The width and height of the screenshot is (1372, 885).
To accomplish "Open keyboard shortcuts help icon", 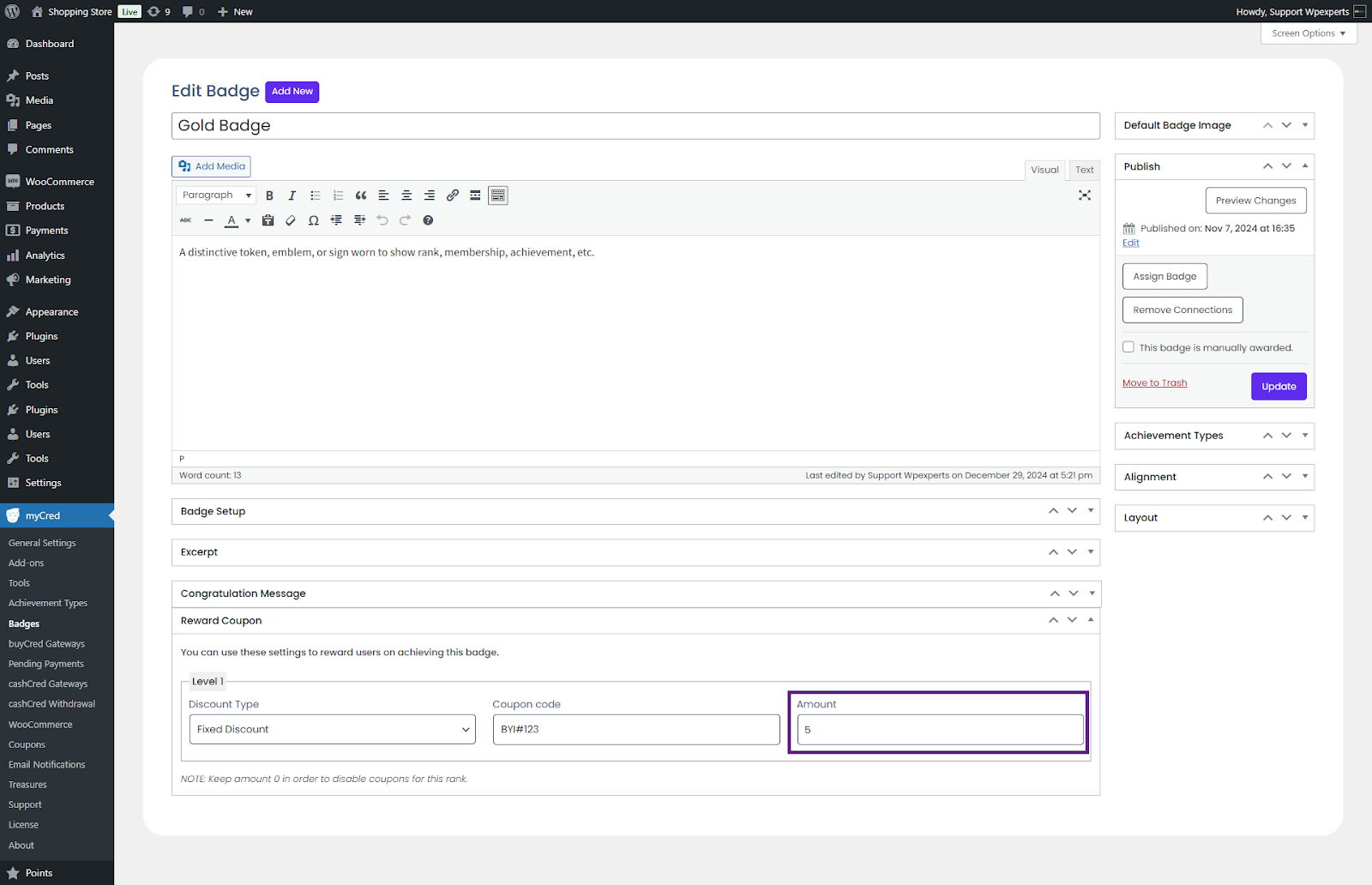I will 428,220.
